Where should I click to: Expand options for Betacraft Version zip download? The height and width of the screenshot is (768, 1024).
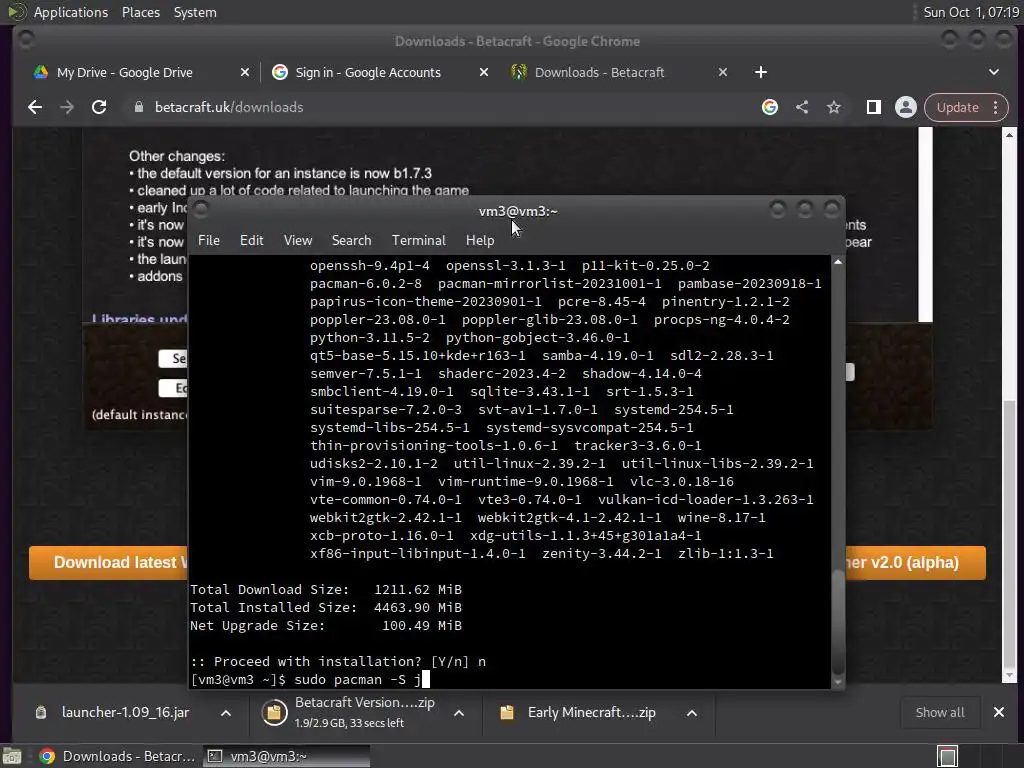[459, 713]
